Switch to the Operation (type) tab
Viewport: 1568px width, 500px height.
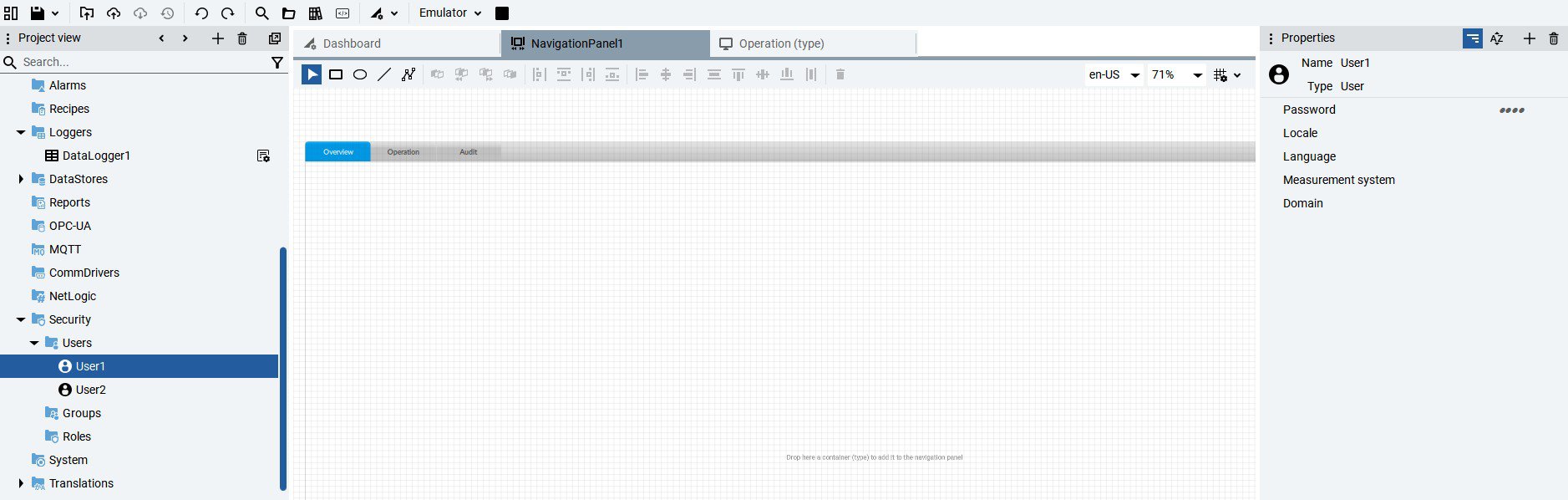click(x=813, y=43)
